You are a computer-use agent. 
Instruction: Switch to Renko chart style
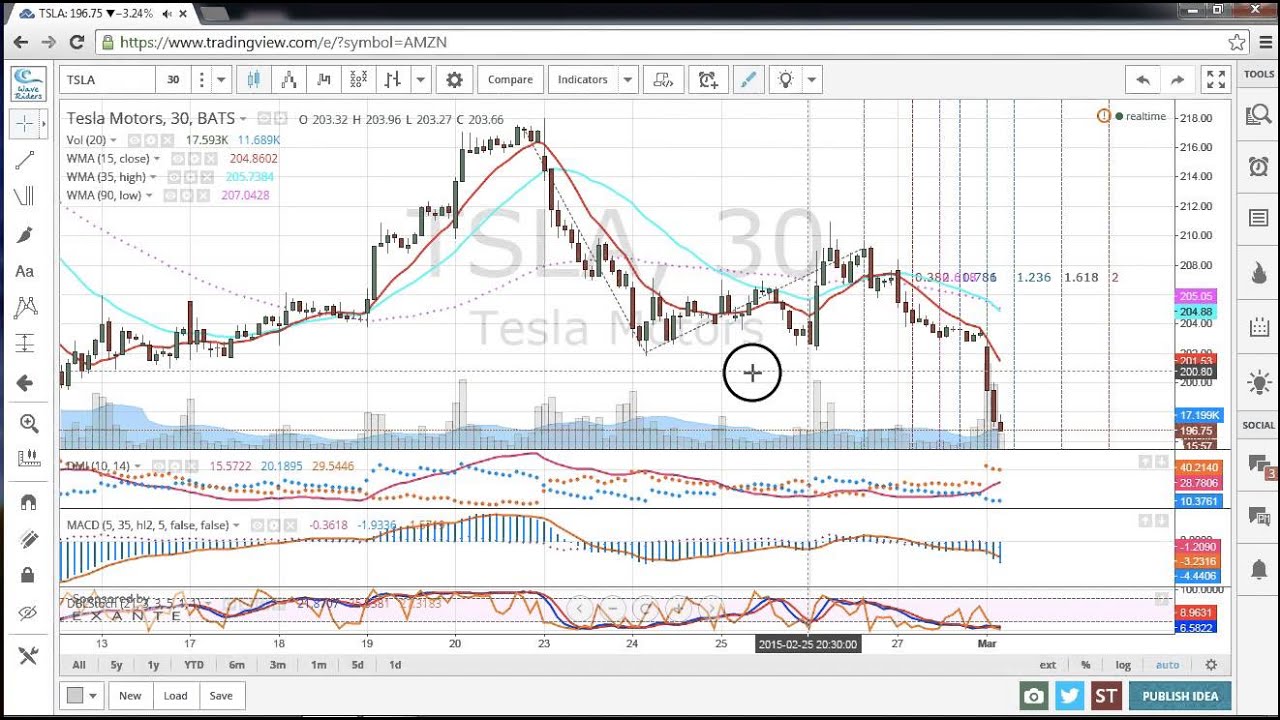289,80
